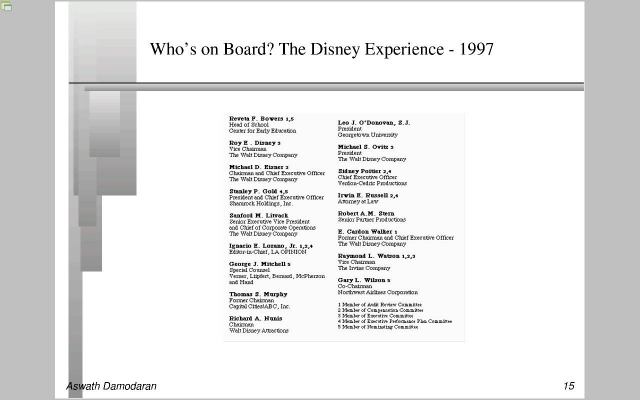The width and height of the screenshot is (640, 400).
Task: Click the name 'Leo J. O'Donovan, S.J.'
Action: [374, 122]
